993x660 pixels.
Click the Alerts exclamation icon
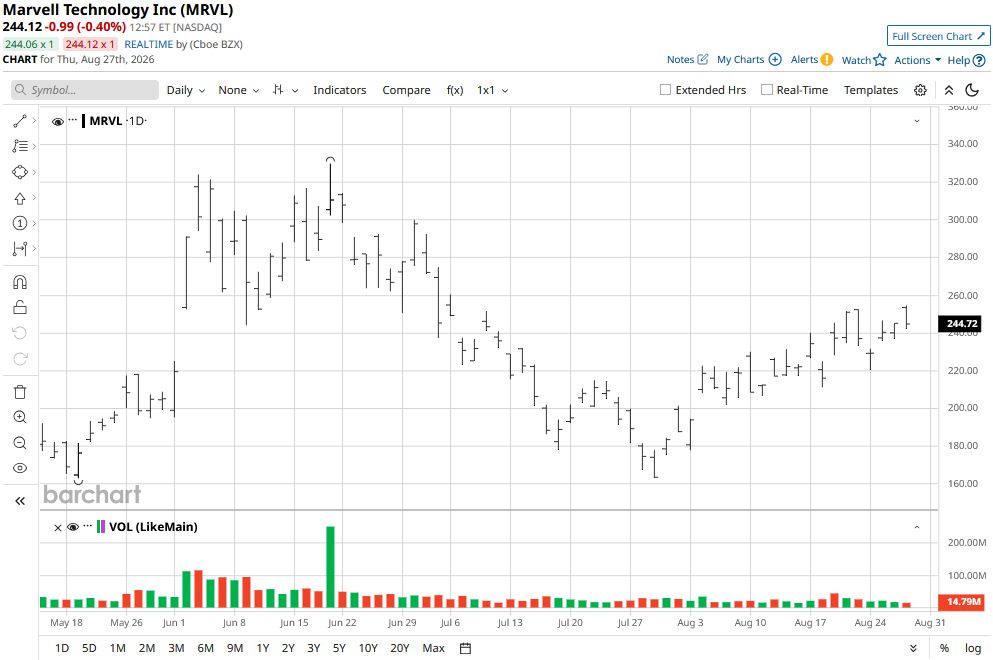click(826, 60)
